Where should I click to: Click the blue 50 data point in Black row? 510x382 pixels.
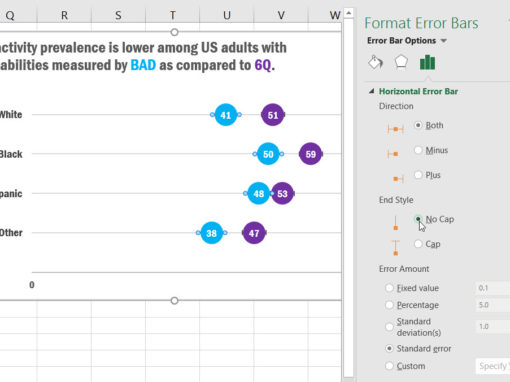268,154
